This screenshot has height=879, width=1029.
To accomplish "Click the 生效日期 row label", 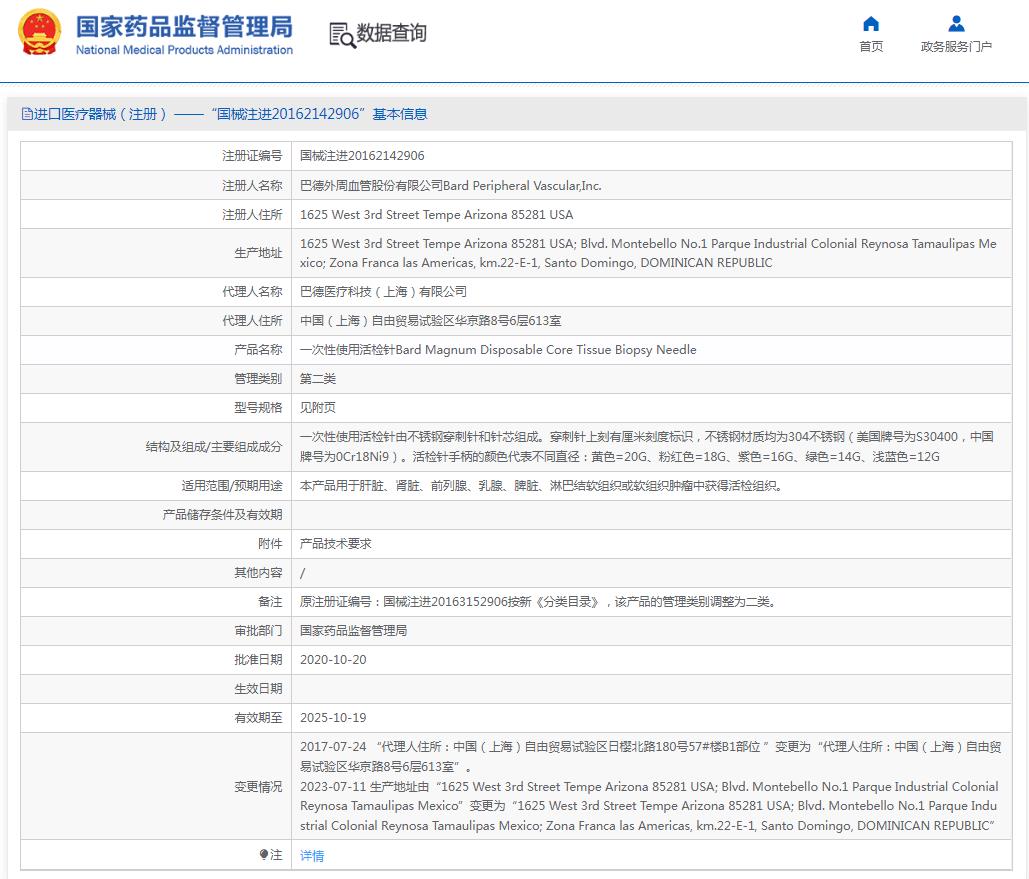I will [x=258, y=689].
